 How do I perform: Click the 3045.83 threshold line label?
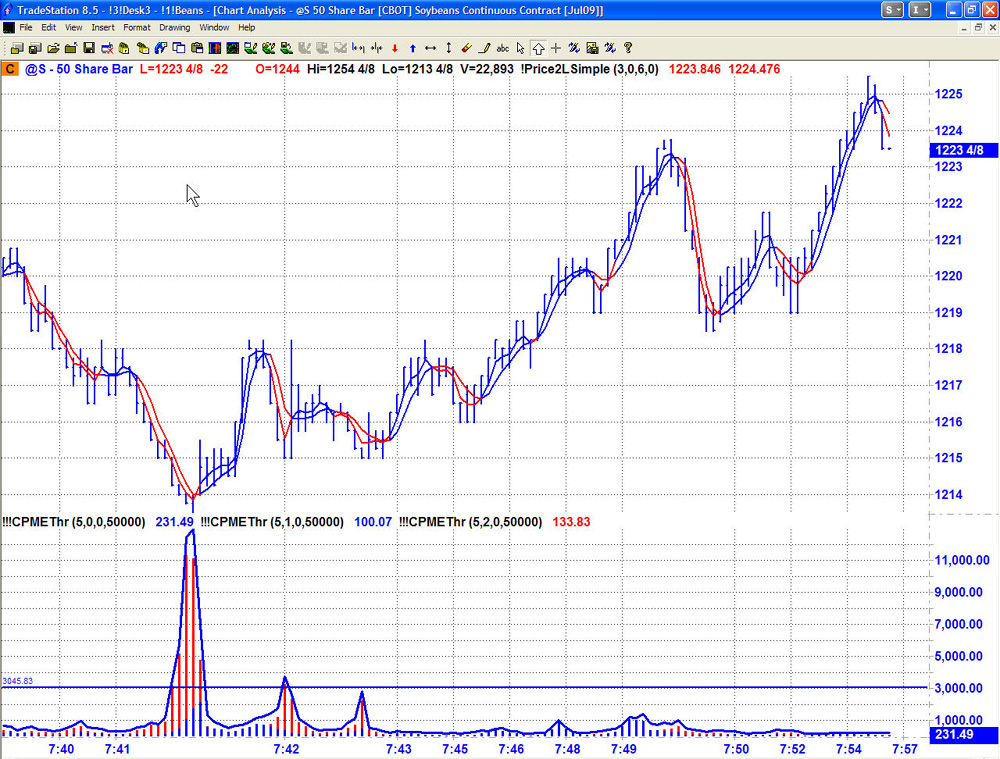17,681
